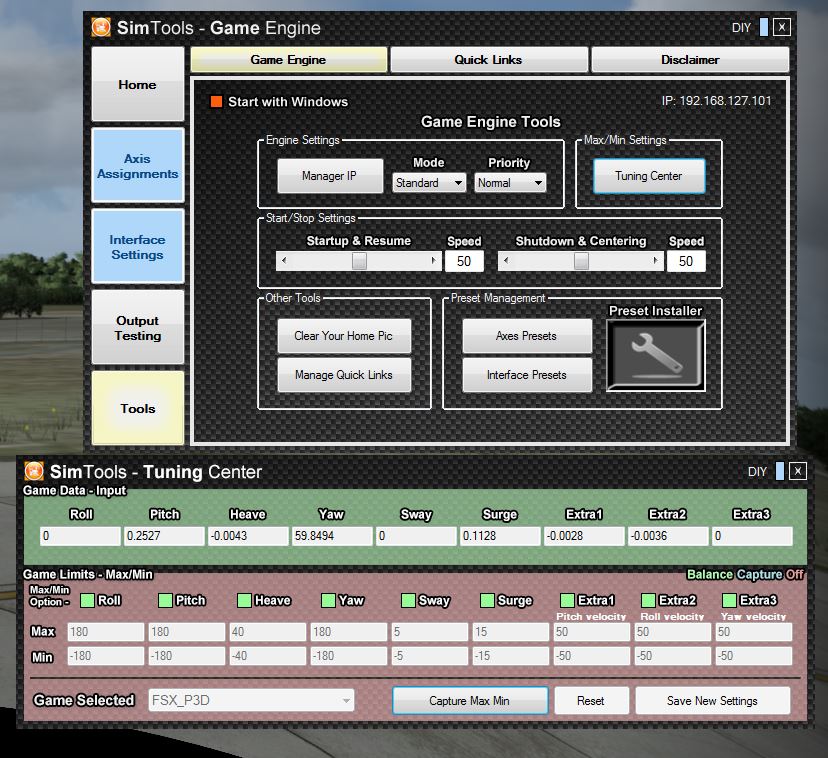Click the Balance Capture Off status text
828x758 pixels.
(745, 574)
